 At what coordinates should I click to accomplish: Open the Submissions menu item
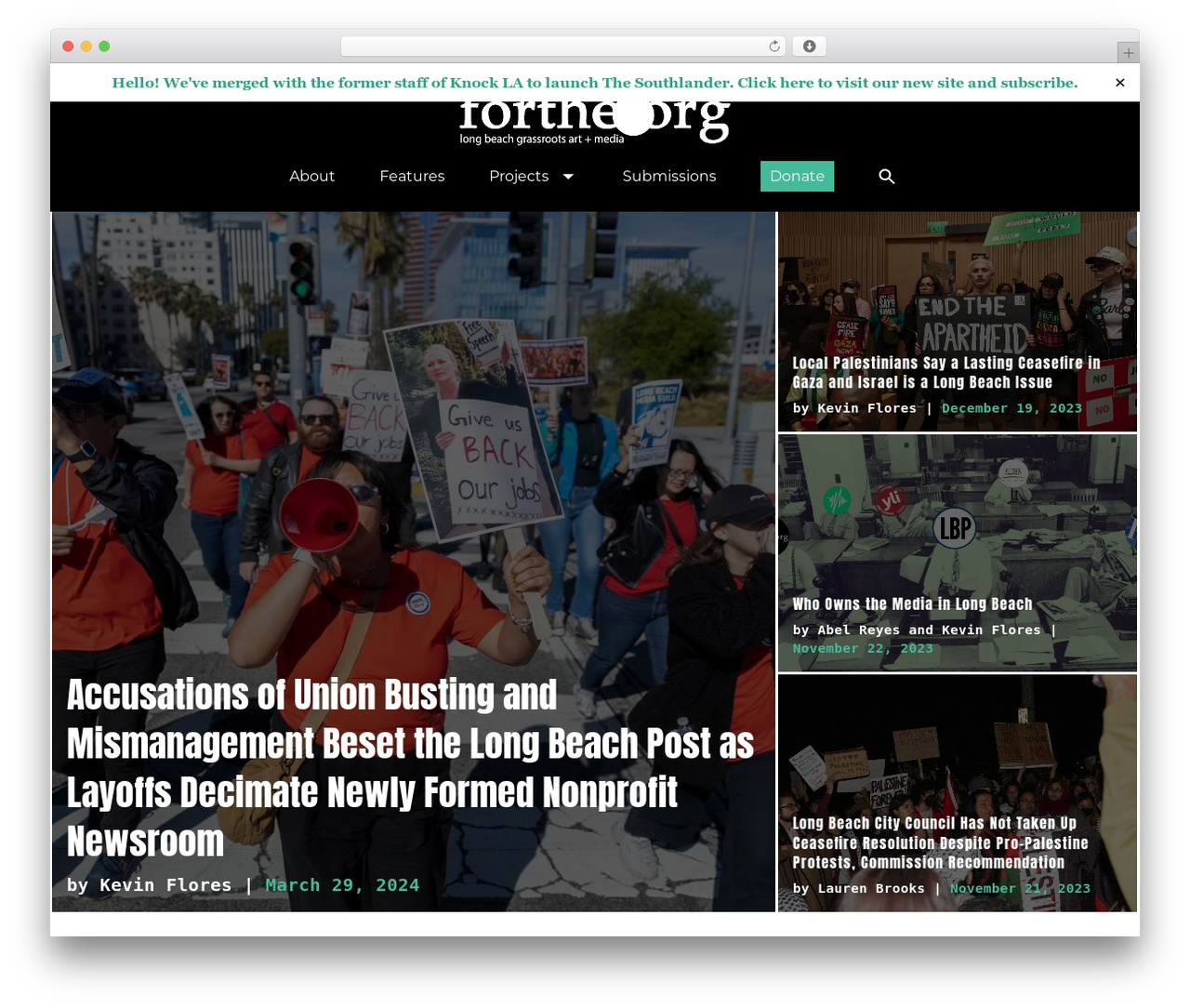(x=669, y=176)
